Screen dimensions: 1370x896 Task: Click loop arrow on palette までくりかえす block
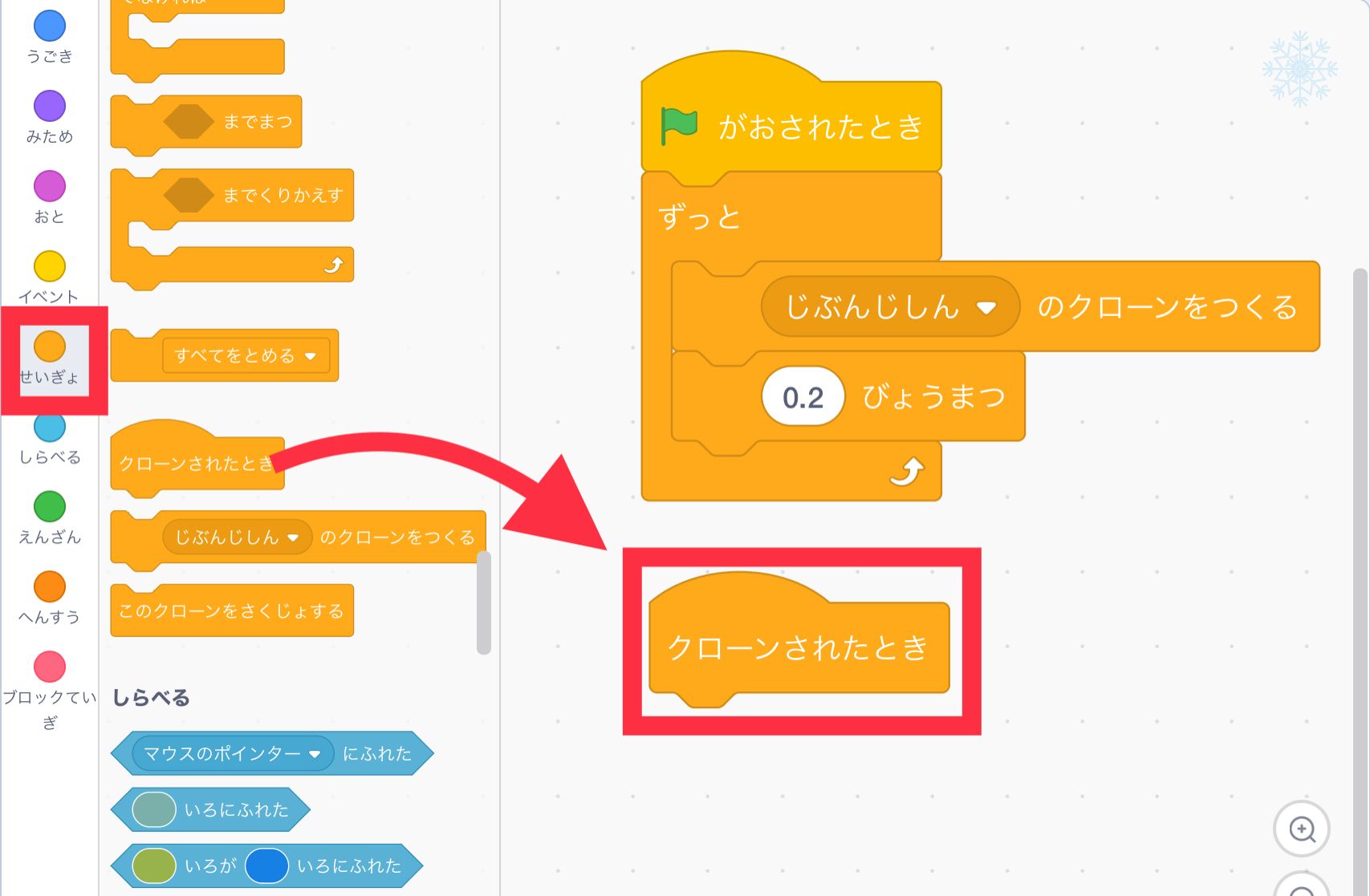pyautogui.click(x=333, y=265)
